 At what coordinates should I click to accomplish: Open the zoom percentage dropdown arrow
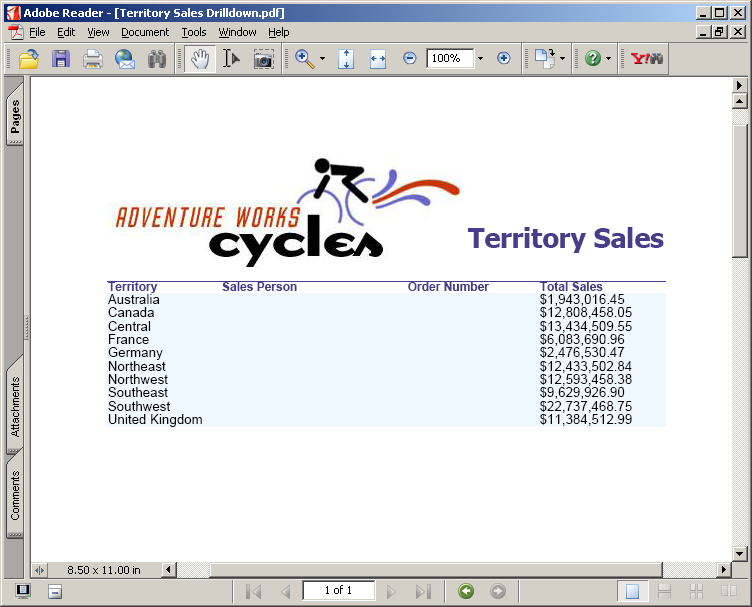[480, 59]
